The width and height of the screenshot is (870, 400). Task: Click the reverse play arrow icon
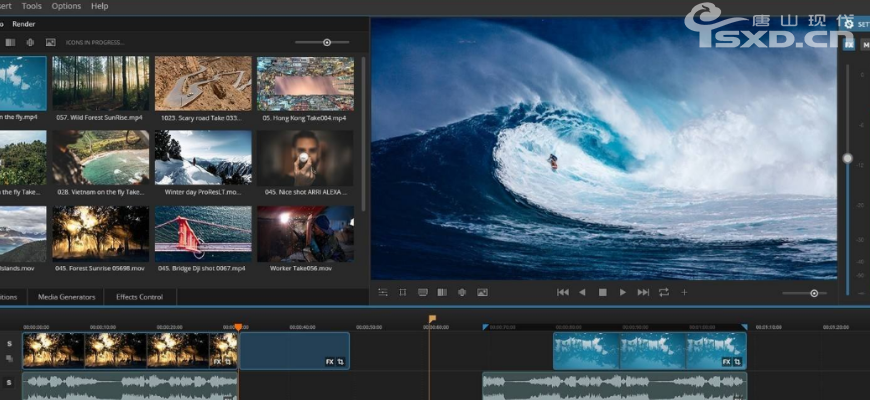[x=582, y=292]
